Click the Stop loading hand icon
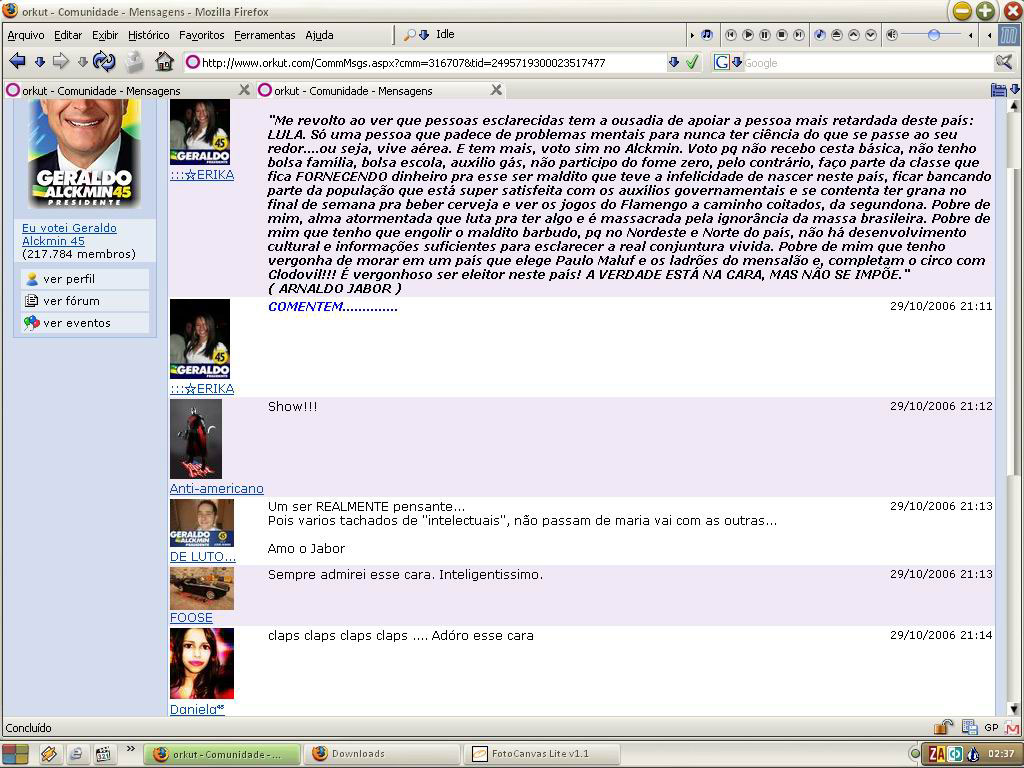The image size is (1024, 768). point(135,61)
